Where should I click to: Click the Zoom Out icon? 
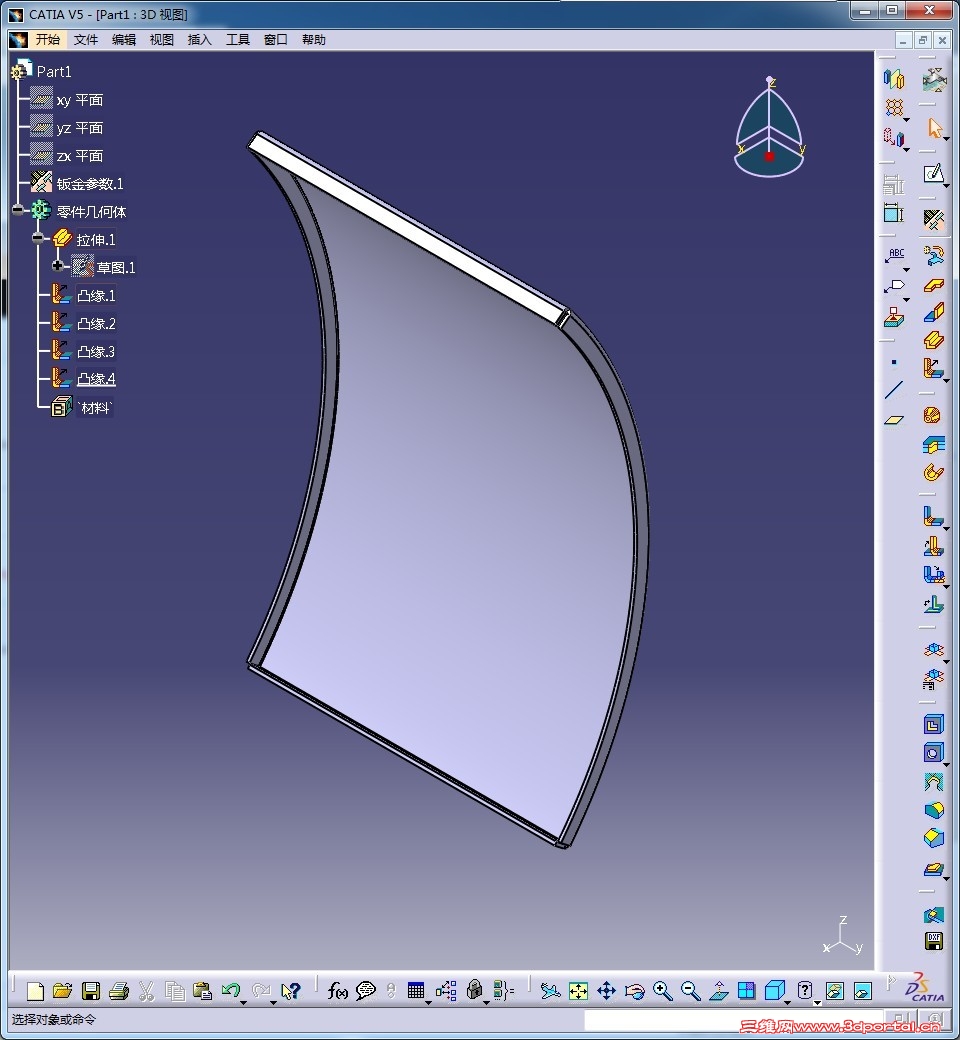pyautogui.click(x=691, y=991)
